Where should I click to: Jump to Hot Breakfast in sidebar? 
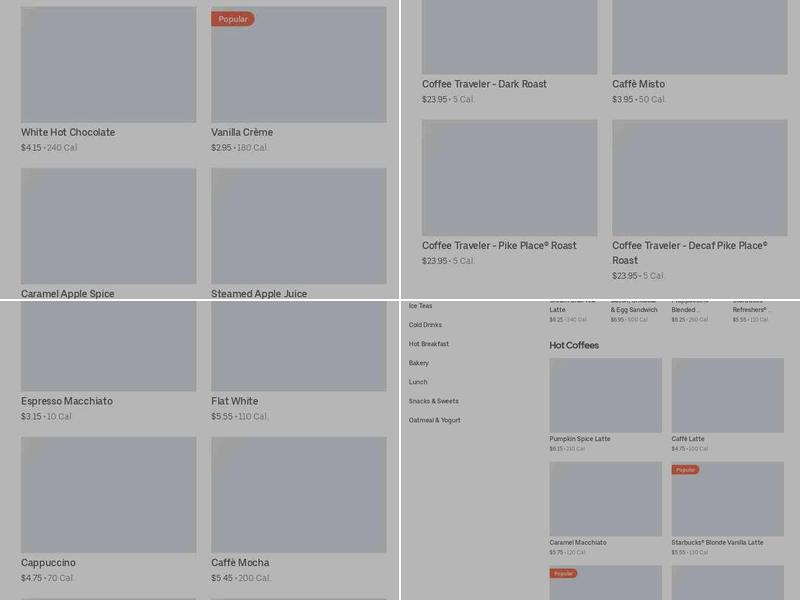click(429, 344)
